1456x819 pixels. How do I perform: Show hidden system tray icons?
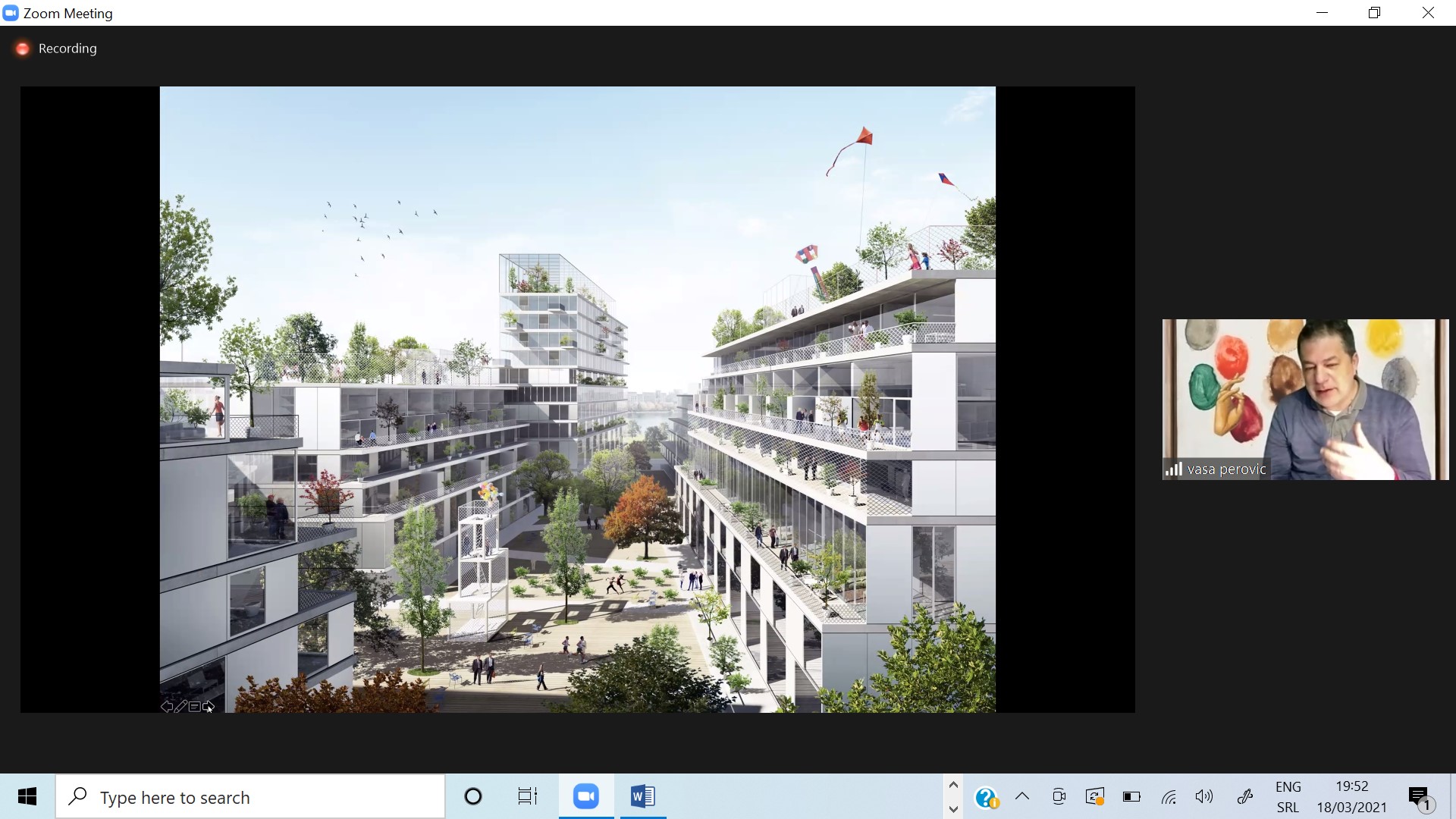1022,796
